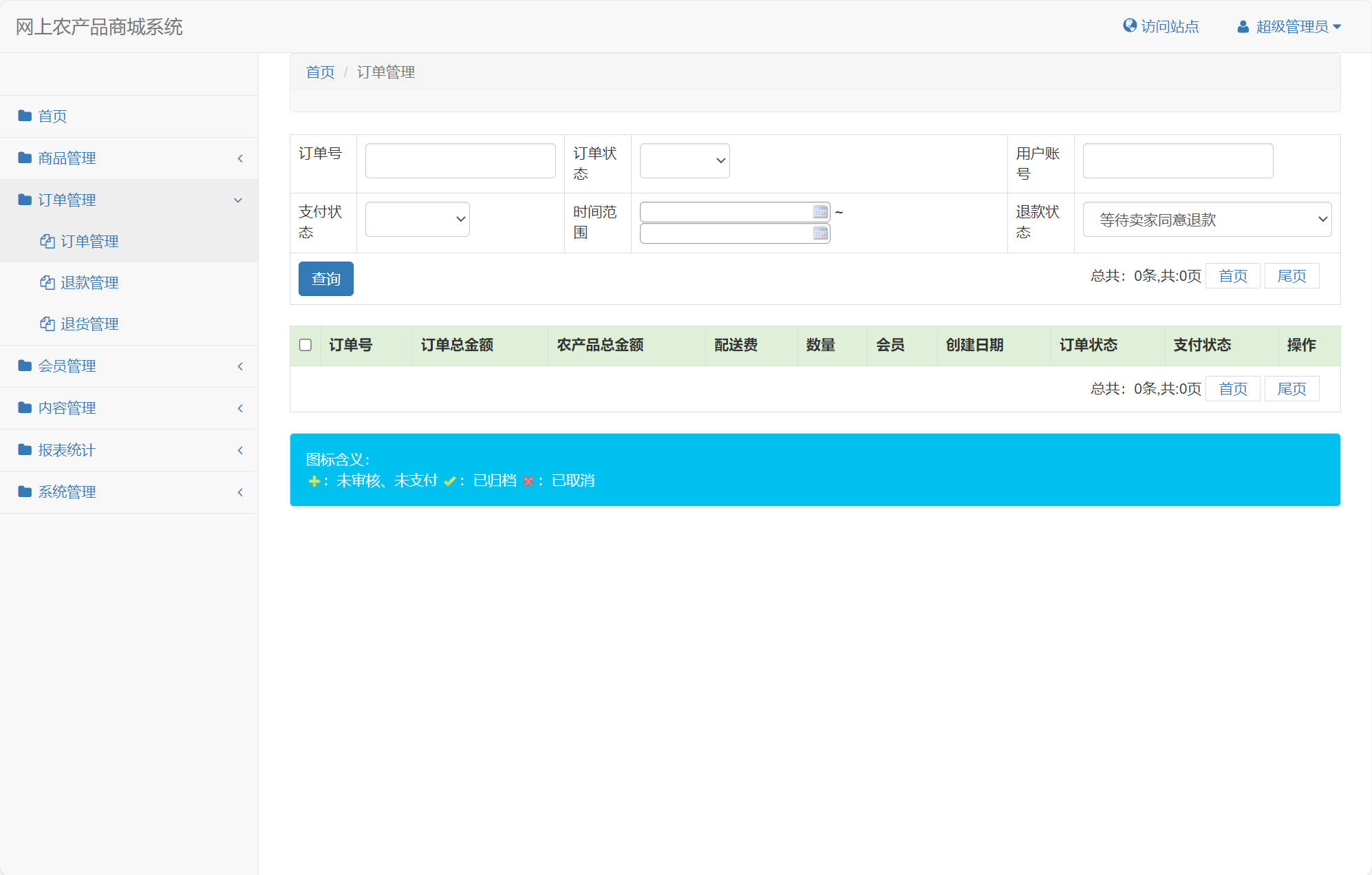Select the 退货管理 page icon in submenu

pyautogui.click(x=47, y=324)
